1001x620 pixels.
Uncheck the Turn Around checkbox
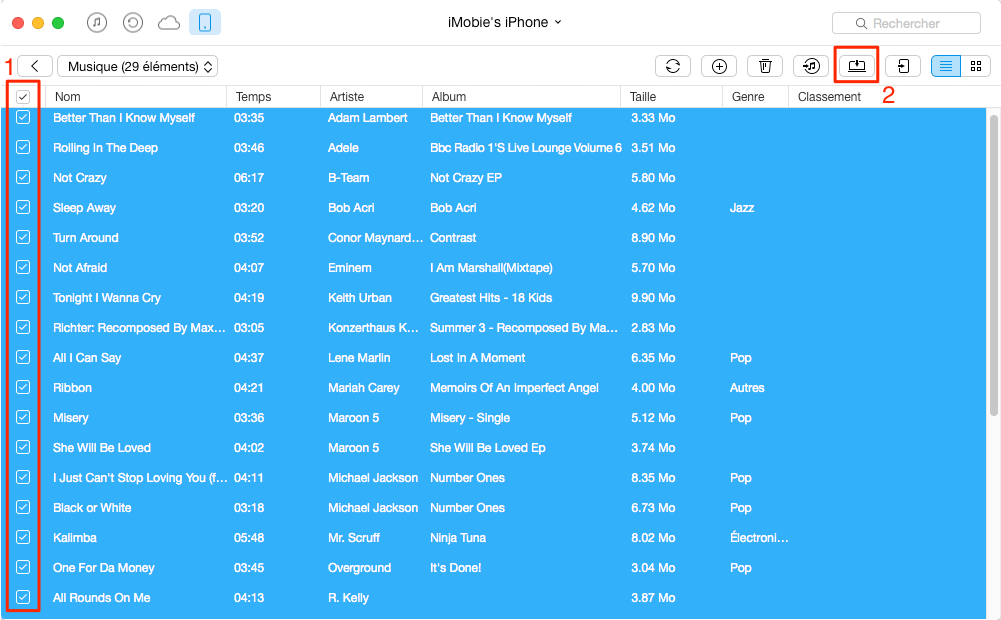23,237
